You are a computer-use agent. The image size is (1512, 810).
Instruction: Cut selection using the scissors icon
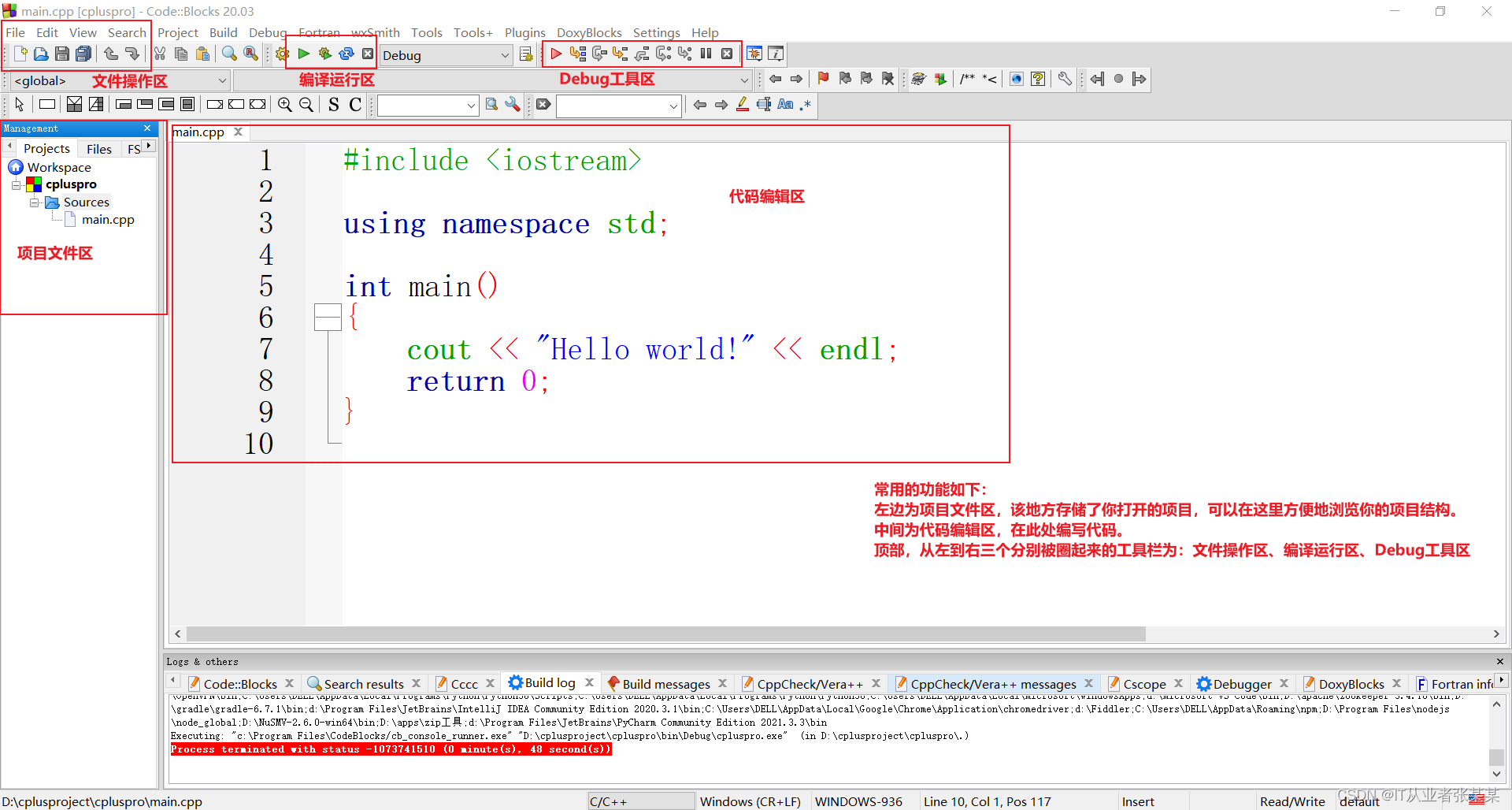pos(160,54)
